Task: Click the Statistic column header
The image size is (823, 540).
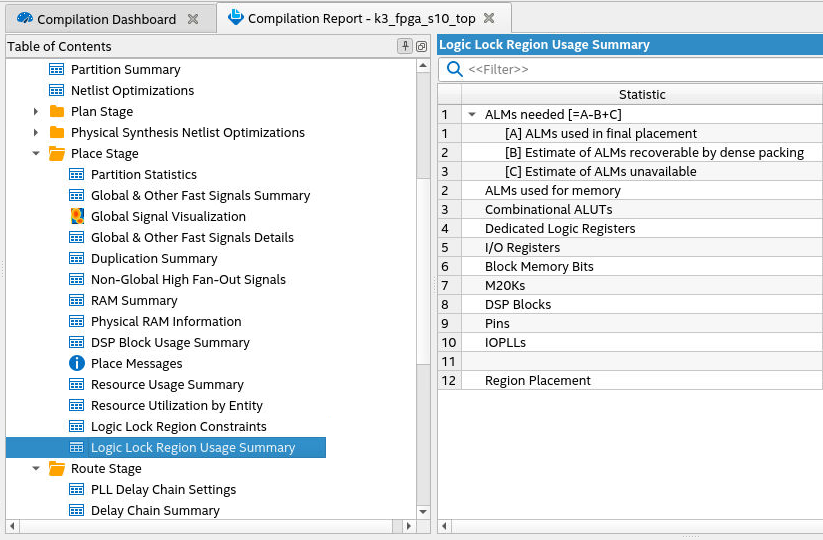Action: pos(642,94)
